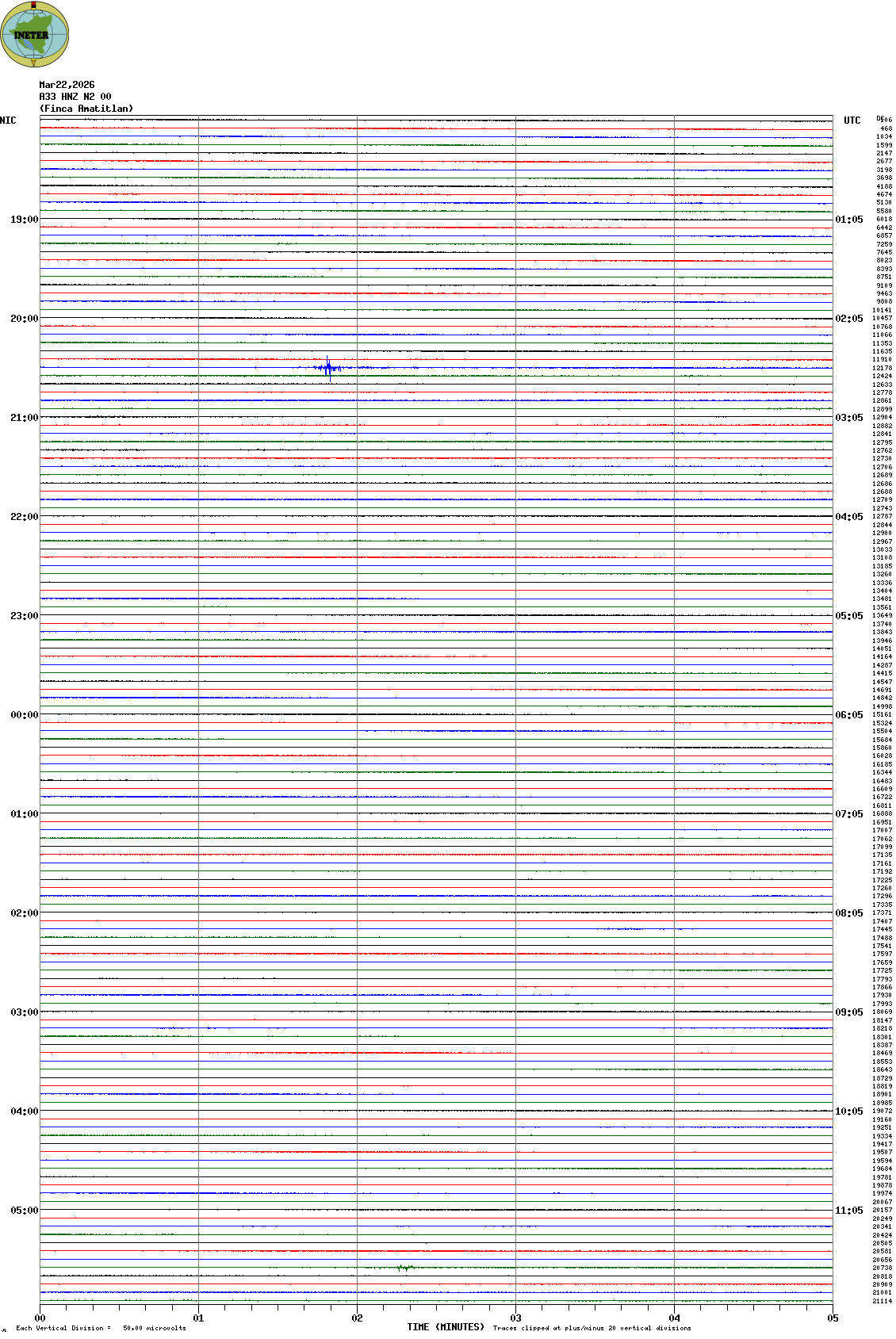Click the UTC timezone label

pos(852,121)
